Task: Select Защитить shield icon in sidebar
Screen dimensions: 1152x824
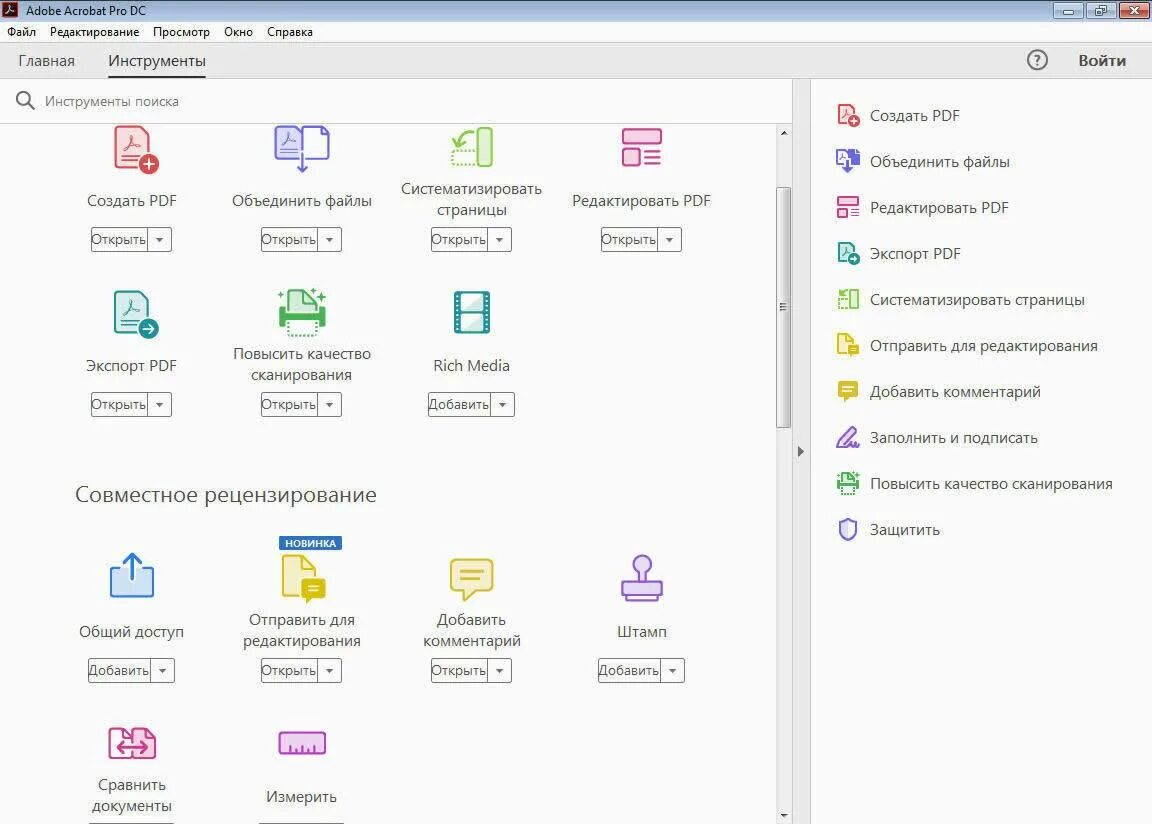Action: click(x=848, y=530)
